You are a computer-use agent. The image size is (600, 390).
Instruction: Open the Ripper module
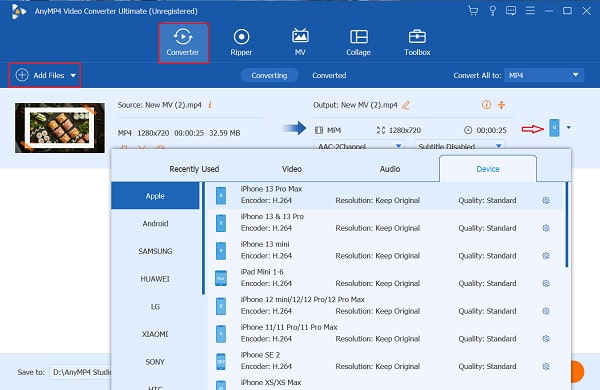click(x=241, y=42)
